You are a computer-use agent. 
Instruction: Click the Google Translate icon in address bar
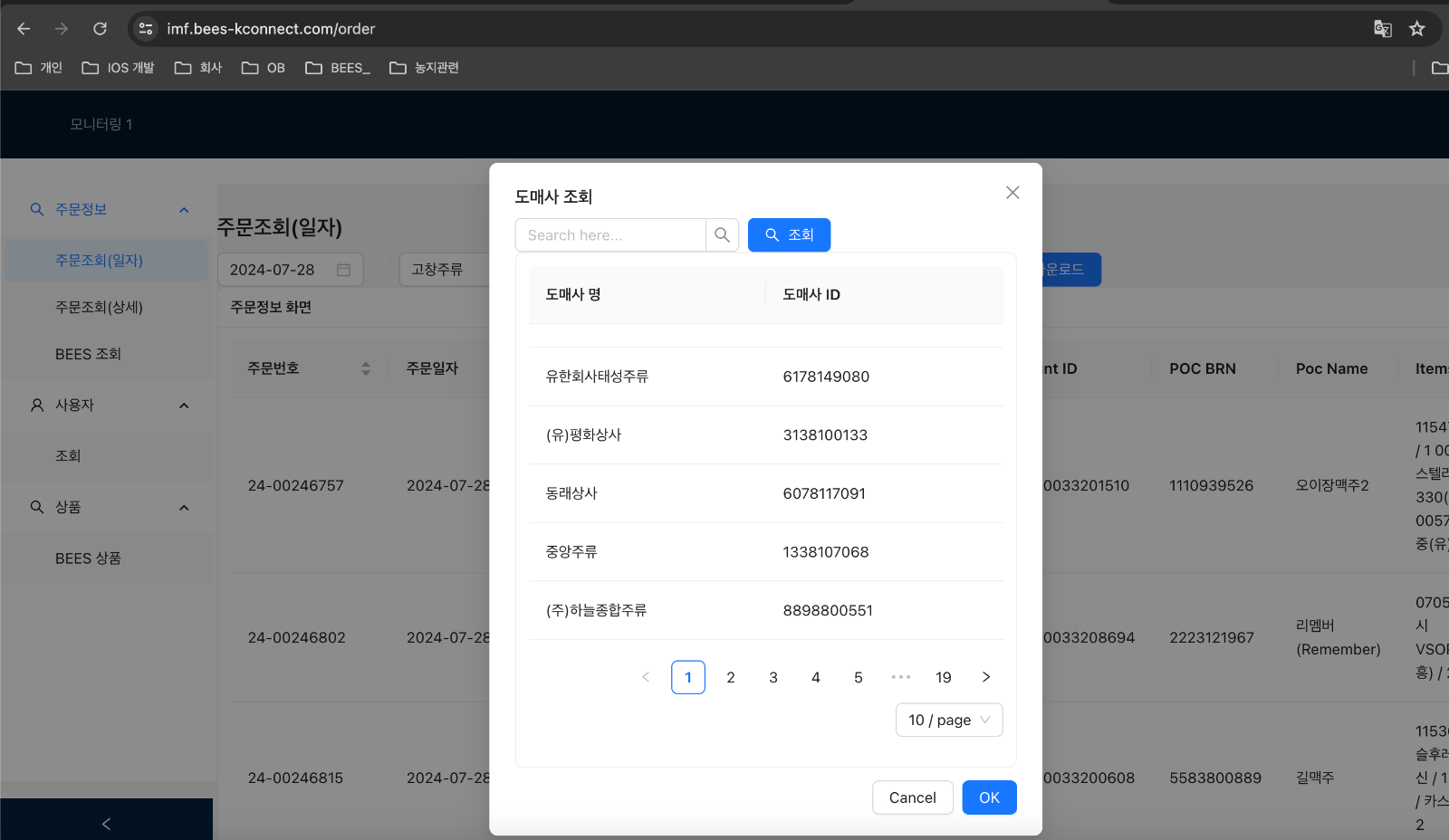click(x=1383, y=28)
